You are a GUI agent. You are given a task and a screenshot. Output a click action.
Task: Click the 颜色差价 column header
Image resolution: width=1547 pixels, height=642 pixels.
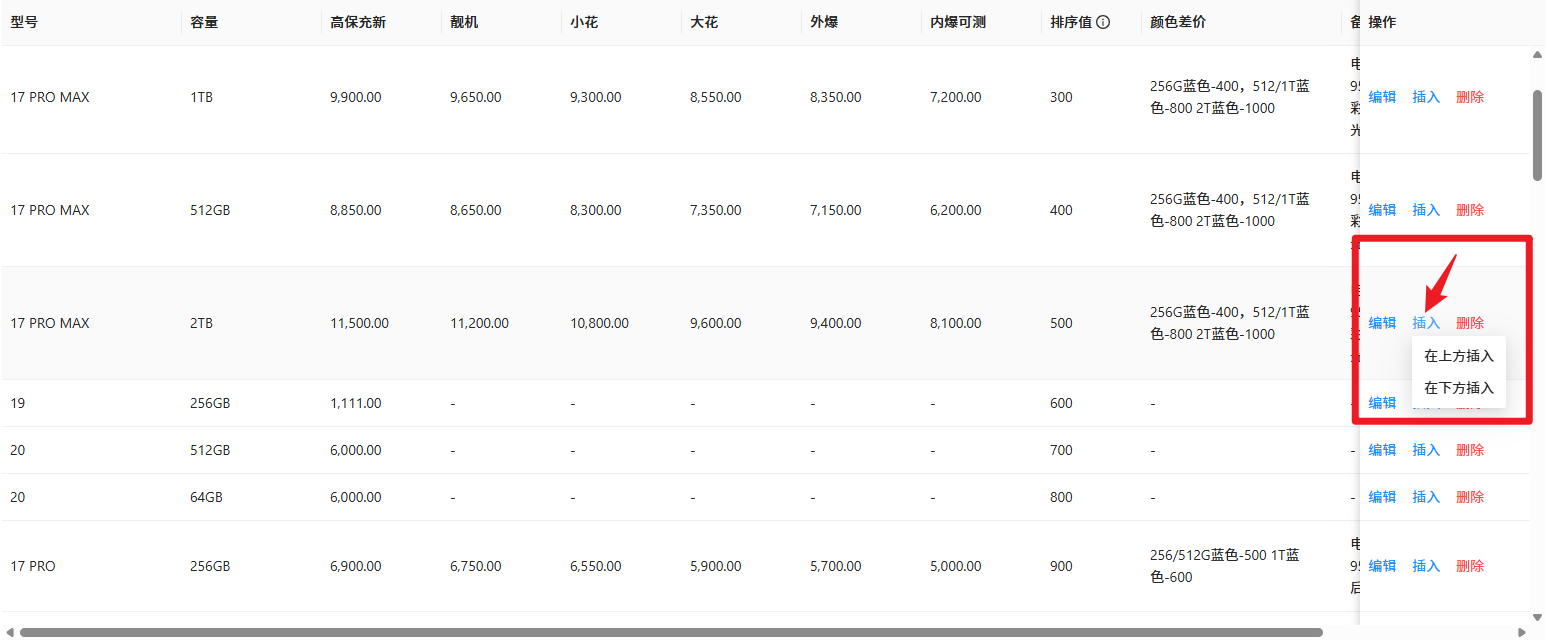(x=1178, y=22)
